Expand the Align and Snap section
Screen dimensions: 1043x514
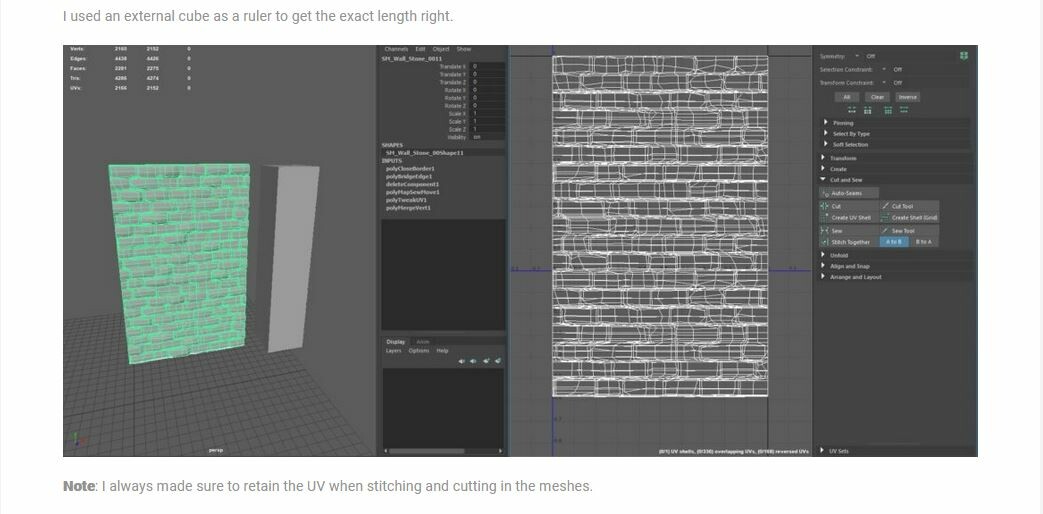pos(895,266)
